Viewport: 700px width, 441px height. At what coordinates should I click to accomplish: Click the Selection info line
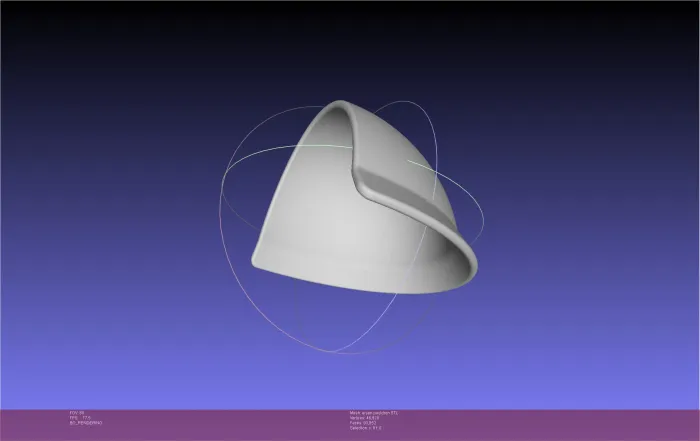point(366,428)
